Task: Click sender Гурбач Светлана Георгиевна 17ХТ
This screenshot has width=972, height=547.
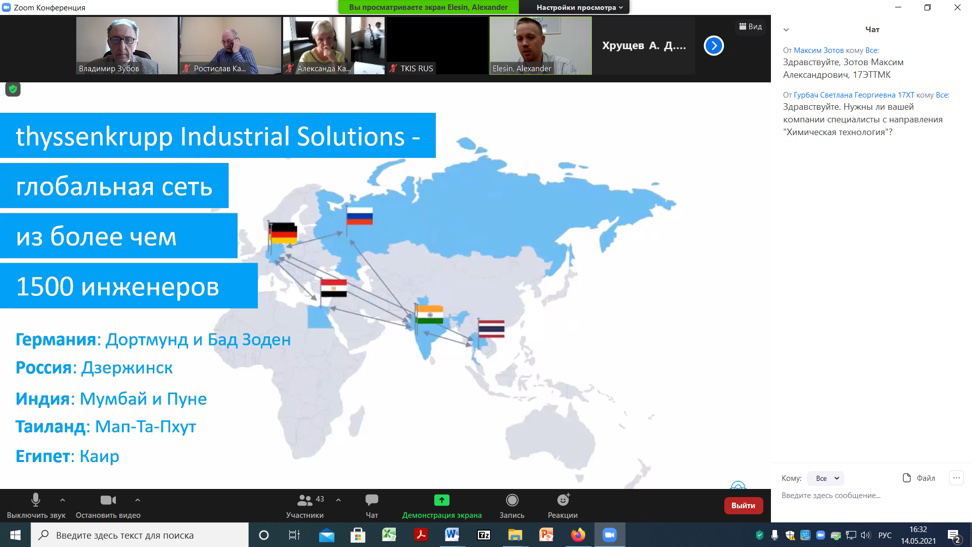Action: tap(854, 95)
